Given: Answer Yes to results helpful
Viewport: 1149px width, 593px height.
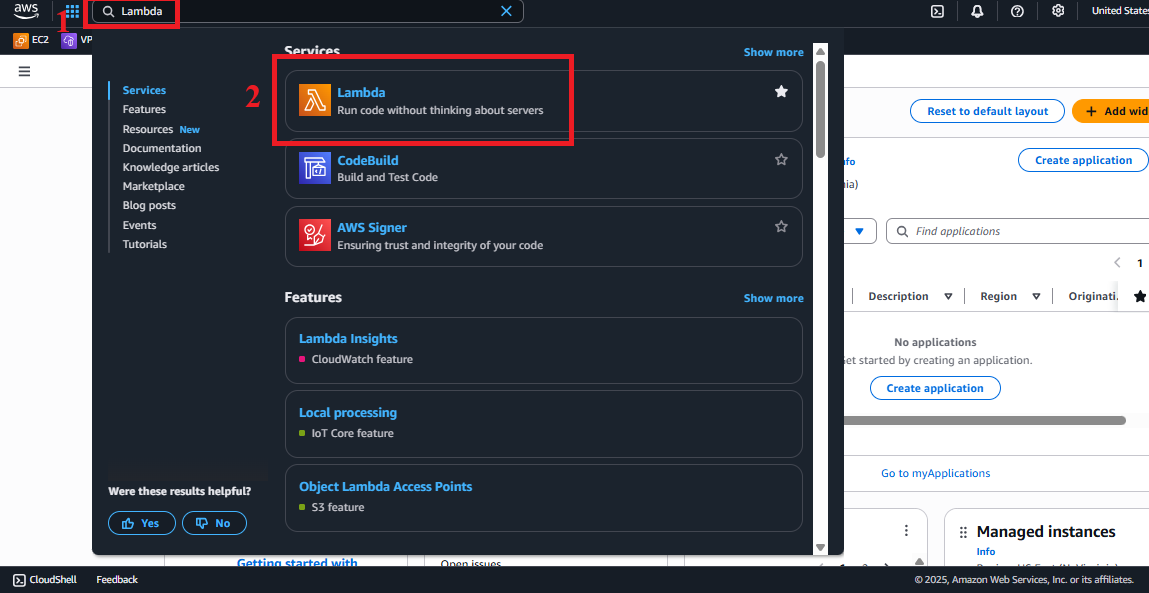Looking at the screenshot, I should tap(141, 523).
